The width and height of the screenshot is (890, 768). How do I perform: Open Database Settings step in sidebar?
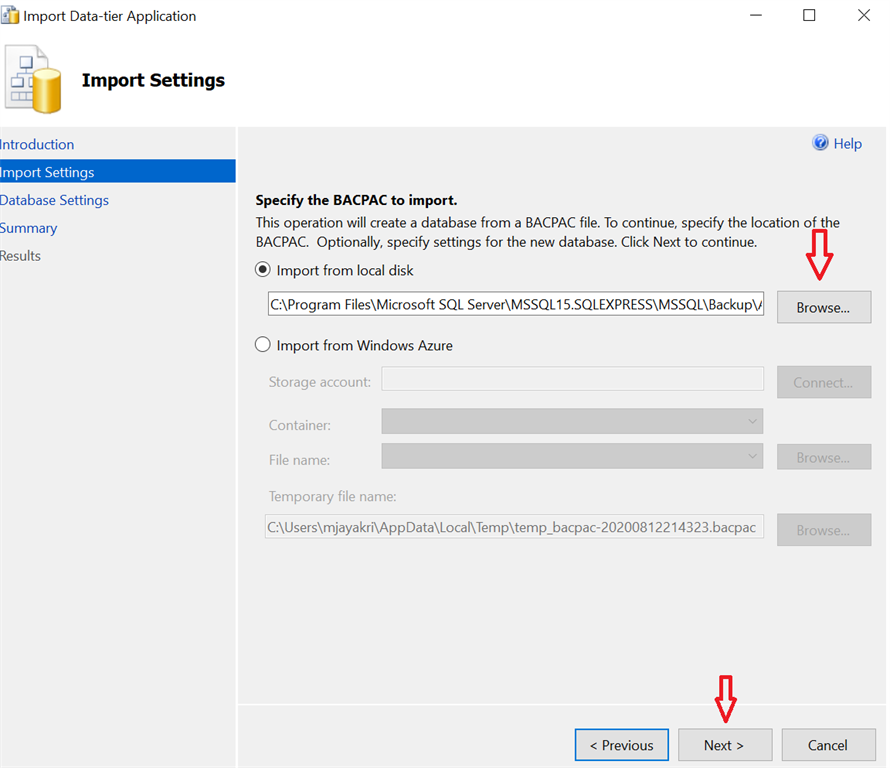(x=55, y=200)
